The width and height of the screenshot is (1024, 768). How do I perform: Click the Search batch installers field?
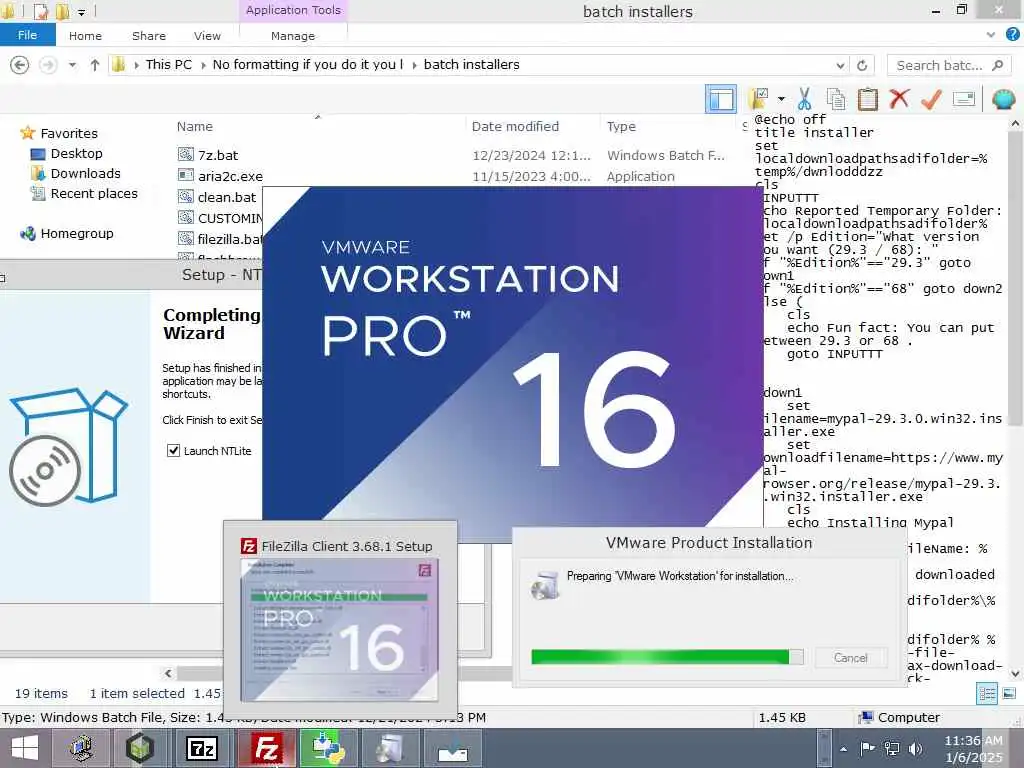[x=949, y=65]
